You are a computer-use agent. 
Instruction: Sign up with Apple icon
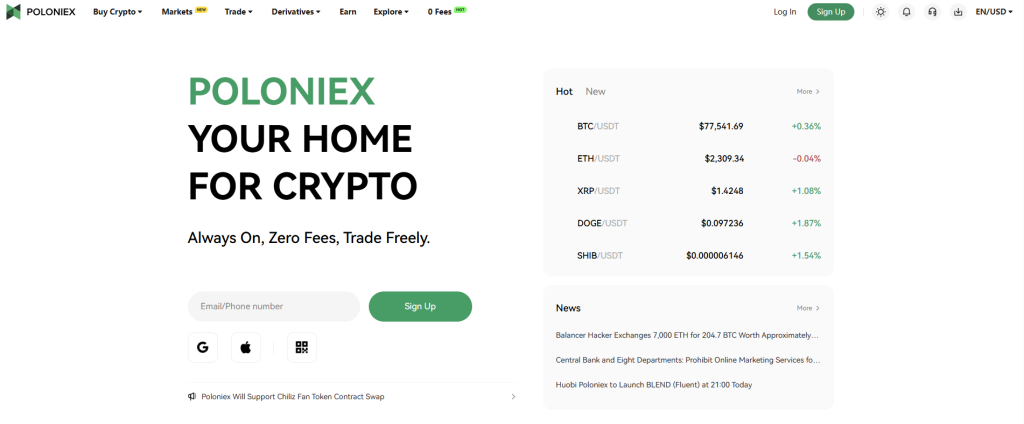[x=246, y=347]
